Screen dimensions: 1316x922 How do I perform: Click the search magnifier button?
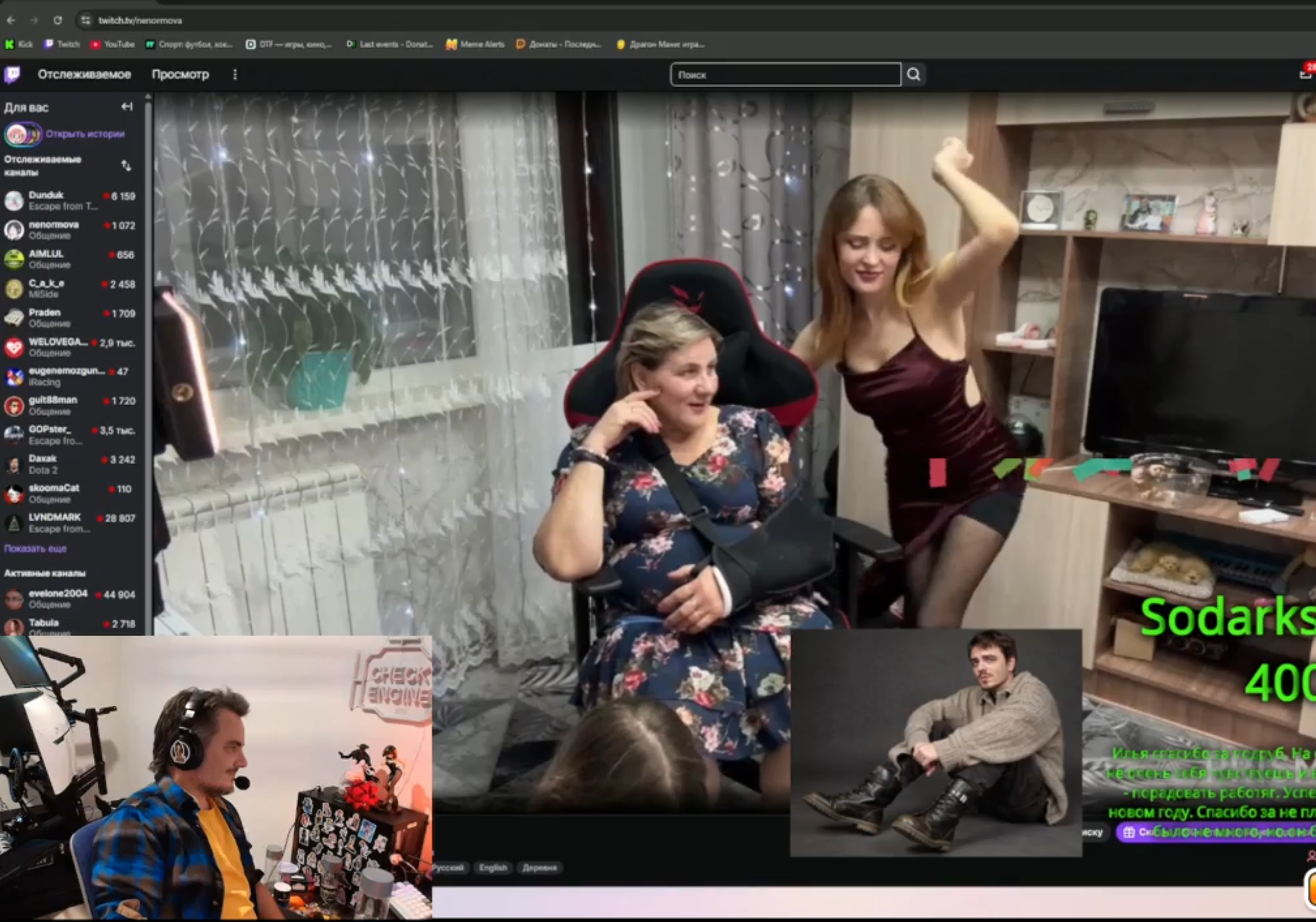[913, 75]
